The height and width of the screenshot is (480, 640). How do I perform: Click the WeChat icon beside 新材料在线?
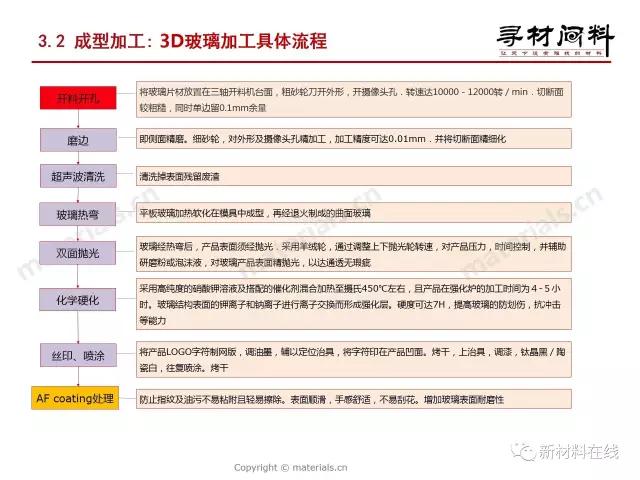coord(524,451)
